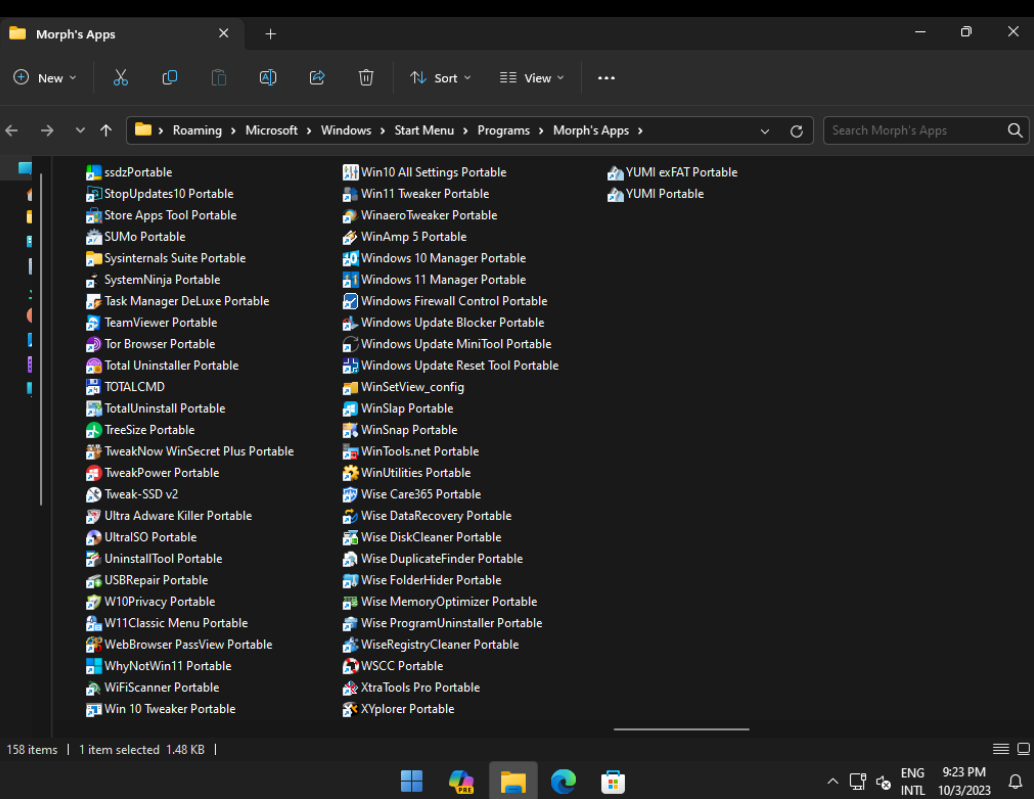The image size is (1034, 799).
Task: Select Tweak-SSD v2 shortcut
Action: click(x=132, y=494)
